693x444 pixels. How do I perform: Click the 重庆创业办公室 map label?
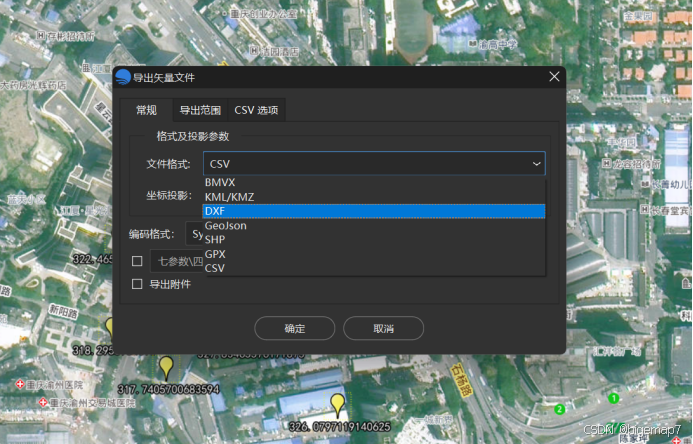(263, 14)
